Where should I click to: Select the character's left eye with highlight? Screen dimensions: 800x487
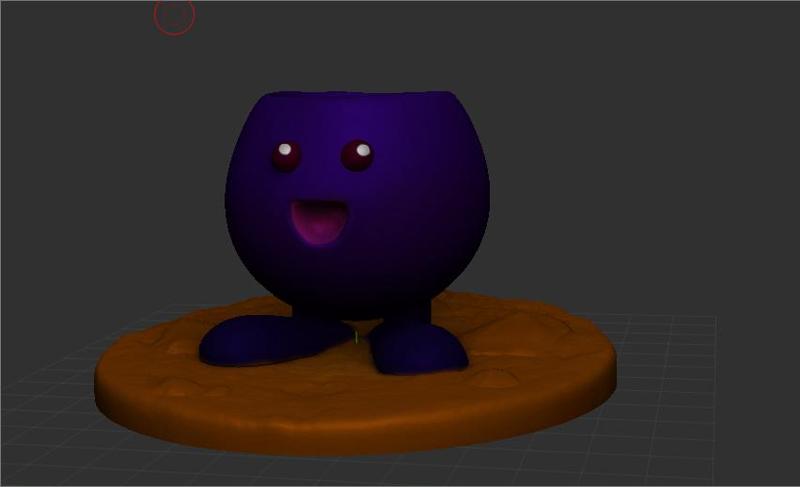[286, 156]
